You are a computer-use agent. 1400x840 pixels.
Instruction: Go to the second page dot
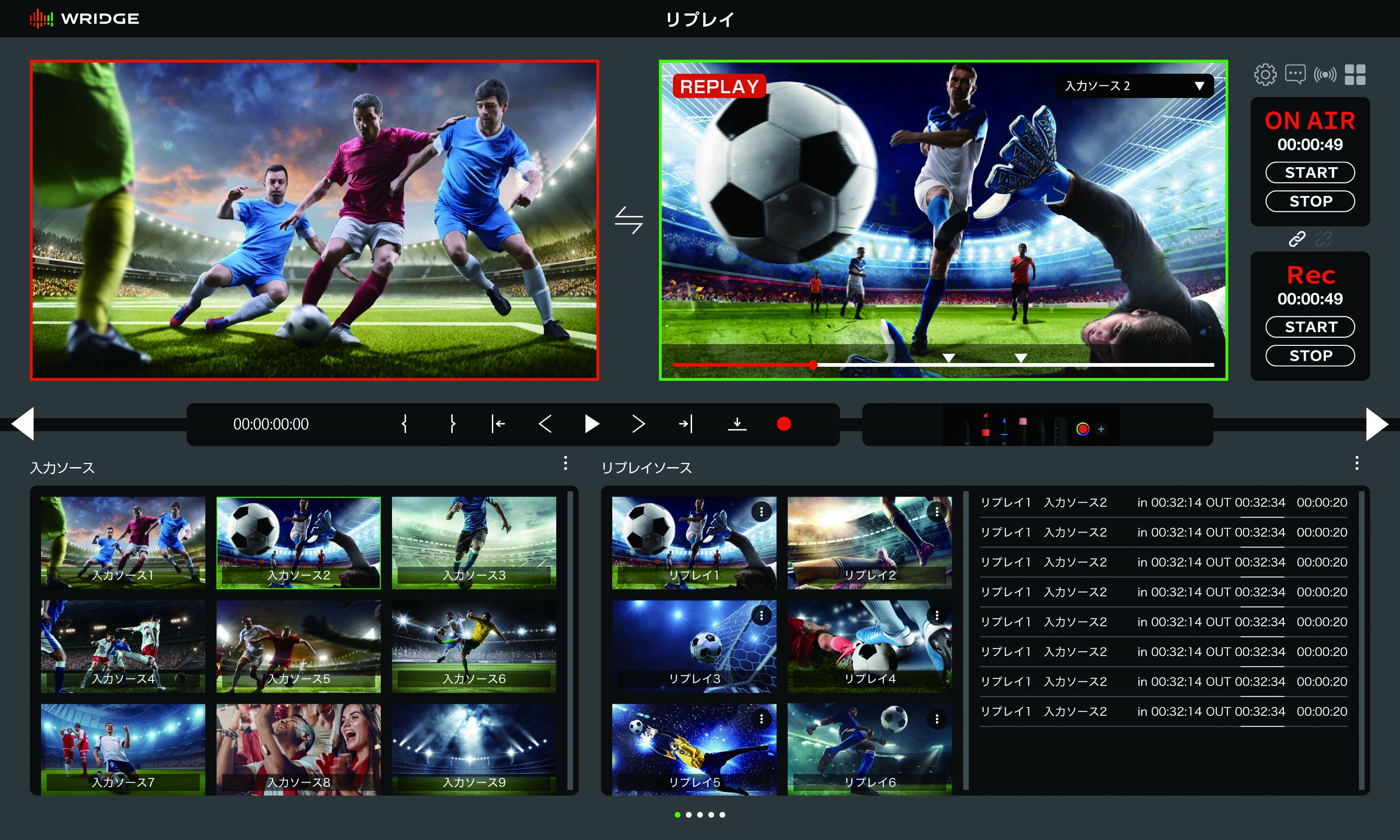coord(689,815)
